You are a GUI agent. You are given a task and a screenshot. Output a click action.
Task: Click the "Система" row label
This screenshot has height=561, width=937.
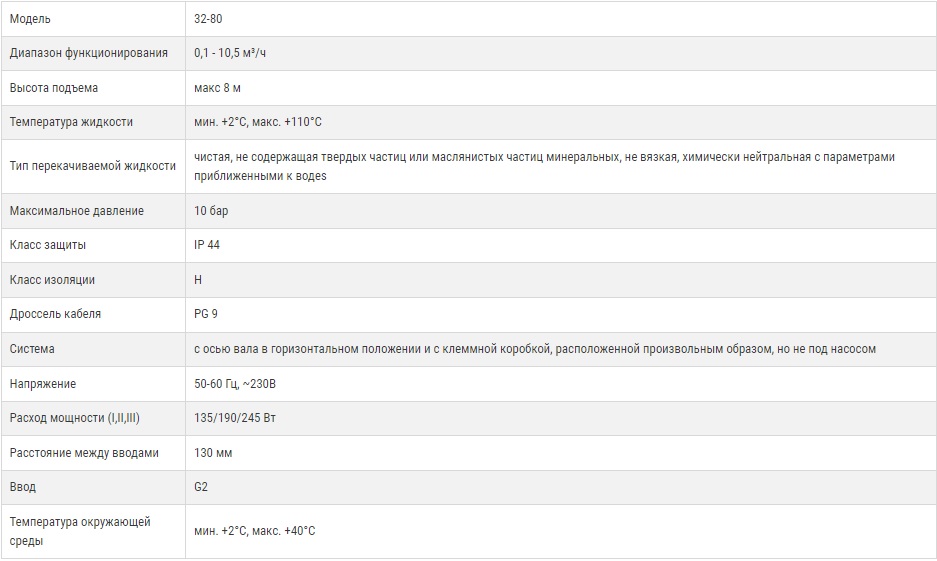pos(32,349)
